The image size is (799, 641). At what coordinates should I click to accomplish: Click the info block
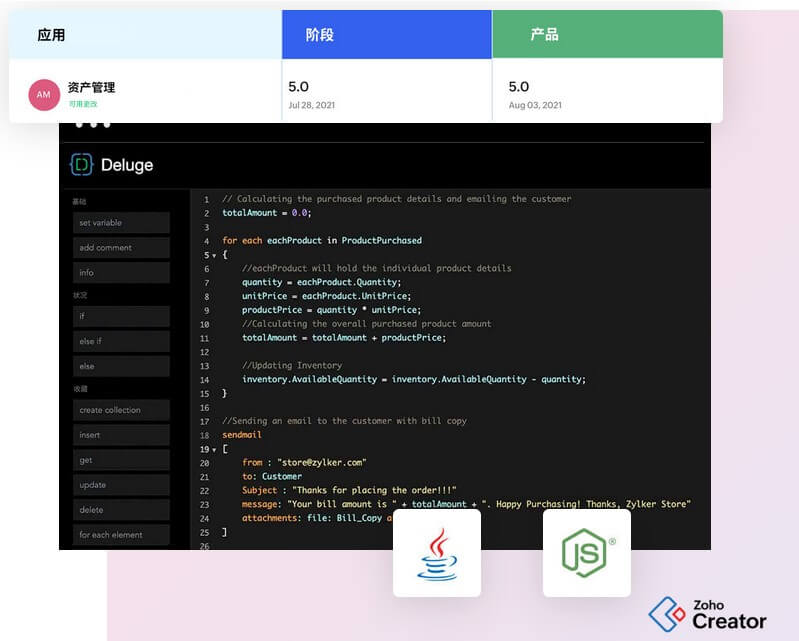pos(121,273)
